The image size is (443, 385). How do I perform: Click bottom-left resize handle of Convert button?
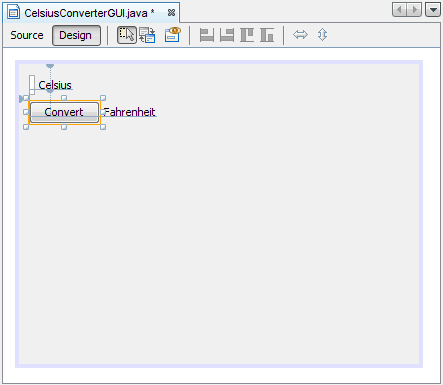click(26, 127)
